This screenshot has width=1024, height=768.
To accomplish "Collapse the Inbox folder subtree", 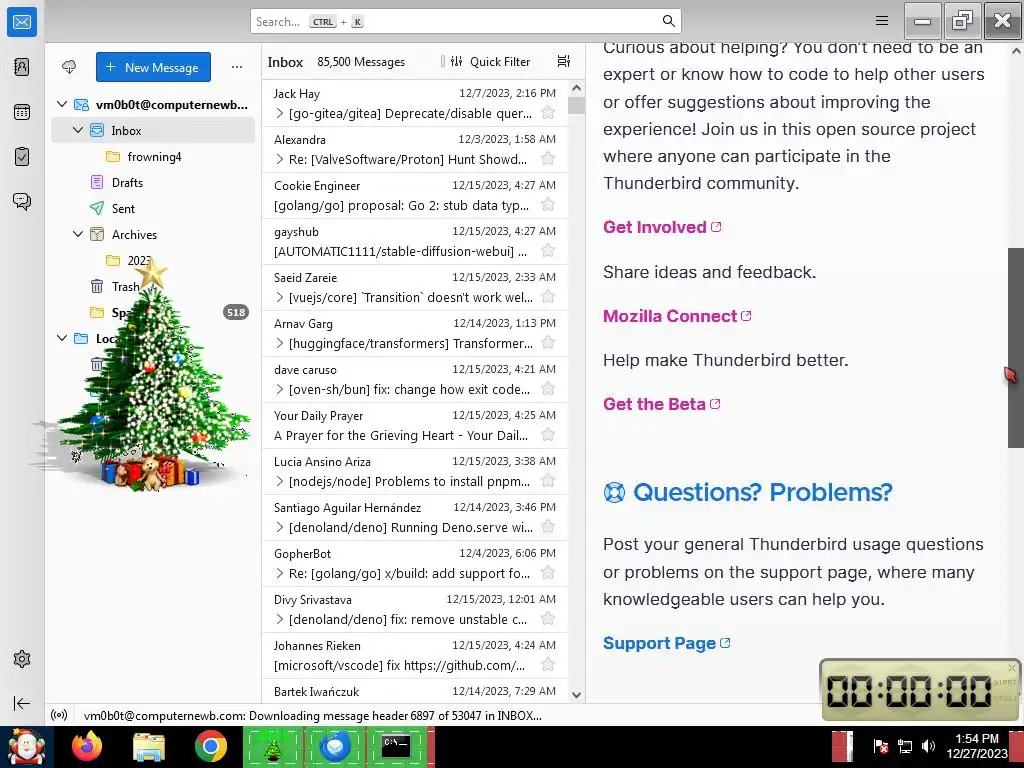I will pyautogui.click(x=78, y=131).
